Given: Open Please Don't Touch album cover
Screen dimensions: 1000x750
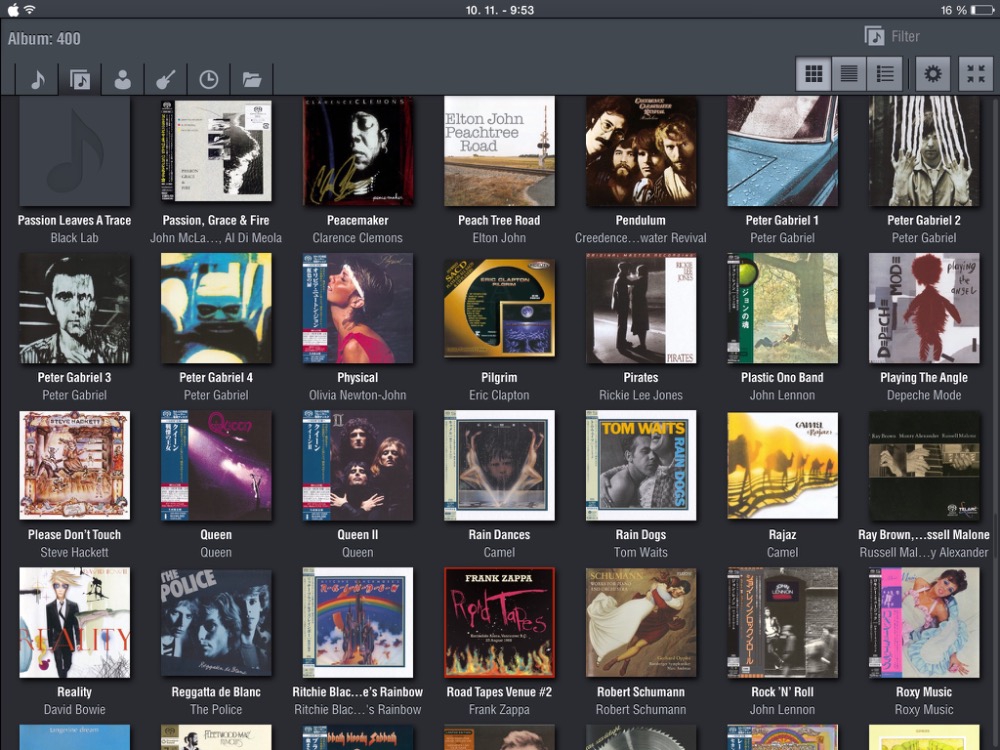Looking at the screenshot, I should (x=75, y=465).
